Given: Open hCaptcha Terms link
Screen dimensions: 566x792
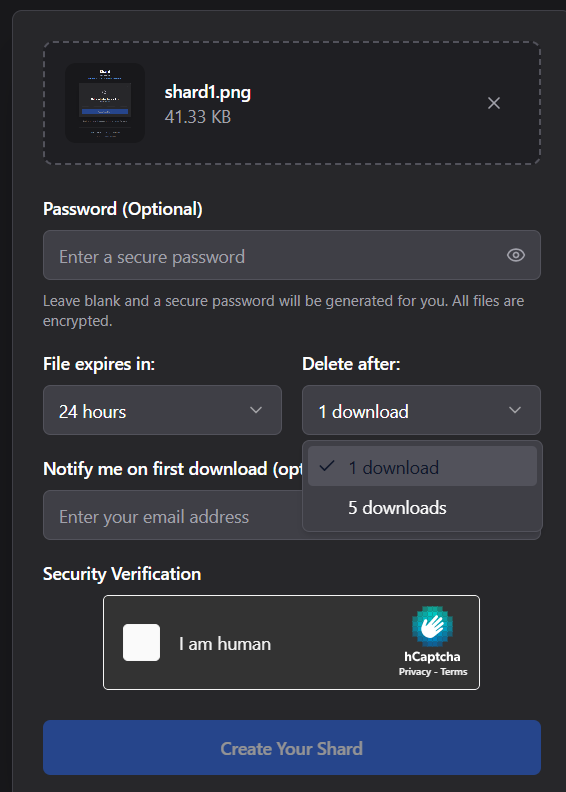Looking at the screenshot, I should tap(454, 672).
